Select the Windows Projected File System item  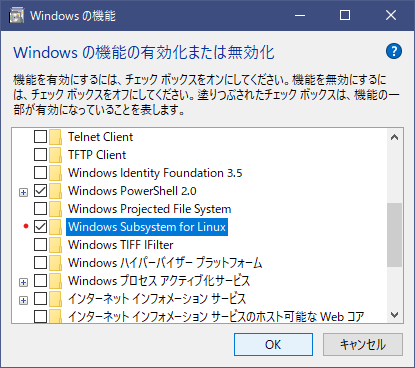[x=149, y=209]
